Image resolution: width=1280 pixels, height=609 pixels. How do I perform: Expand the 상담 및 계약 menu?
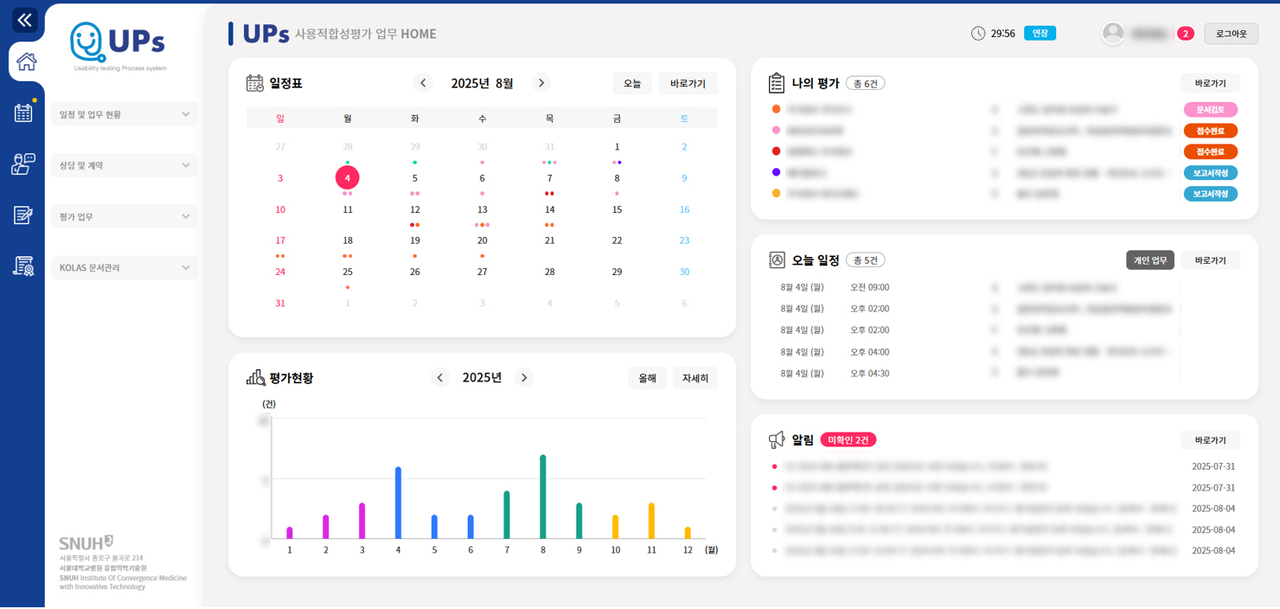pos(123,166)
